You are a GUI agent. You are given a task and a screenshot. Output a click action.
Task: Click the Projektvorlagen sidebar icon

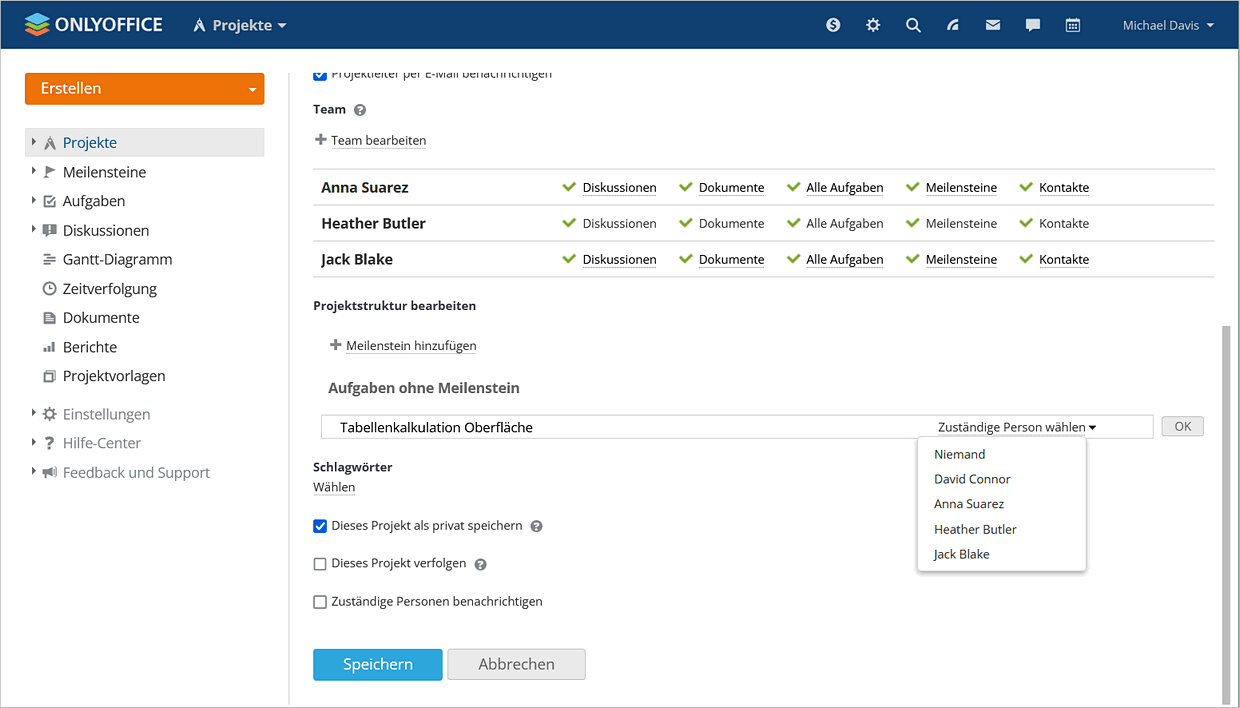coord(49,376)
